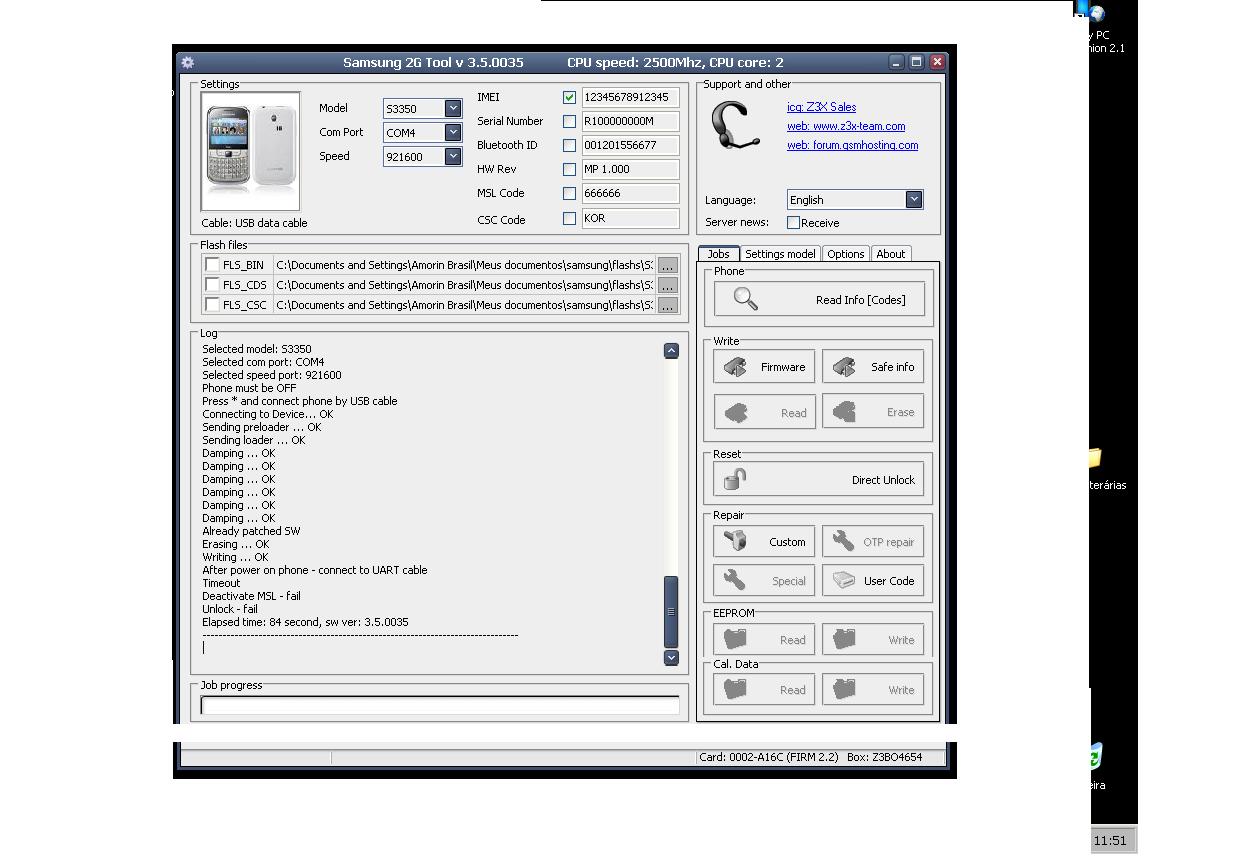Click the Read Info [Codes] button
1250x864 pixels.
[x=819, y=299]
